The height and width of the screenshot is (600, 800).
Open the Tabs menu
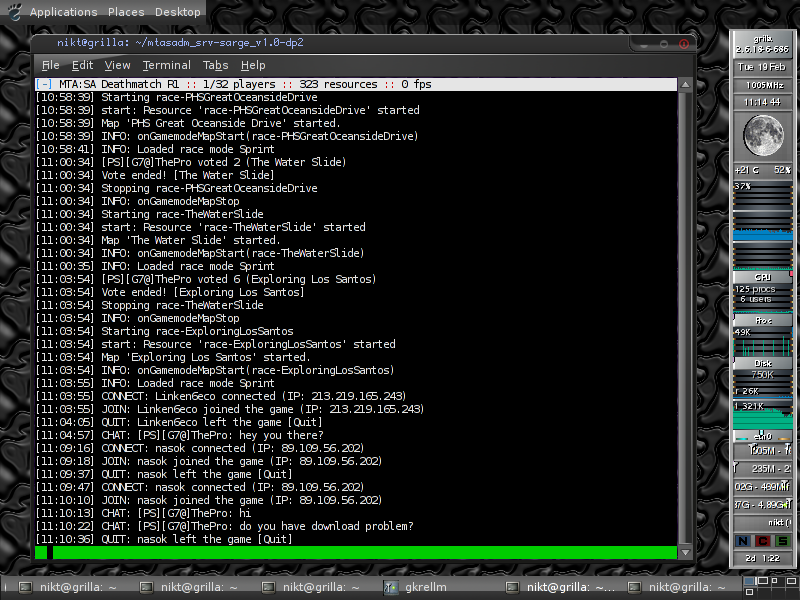tap(215, 65)
